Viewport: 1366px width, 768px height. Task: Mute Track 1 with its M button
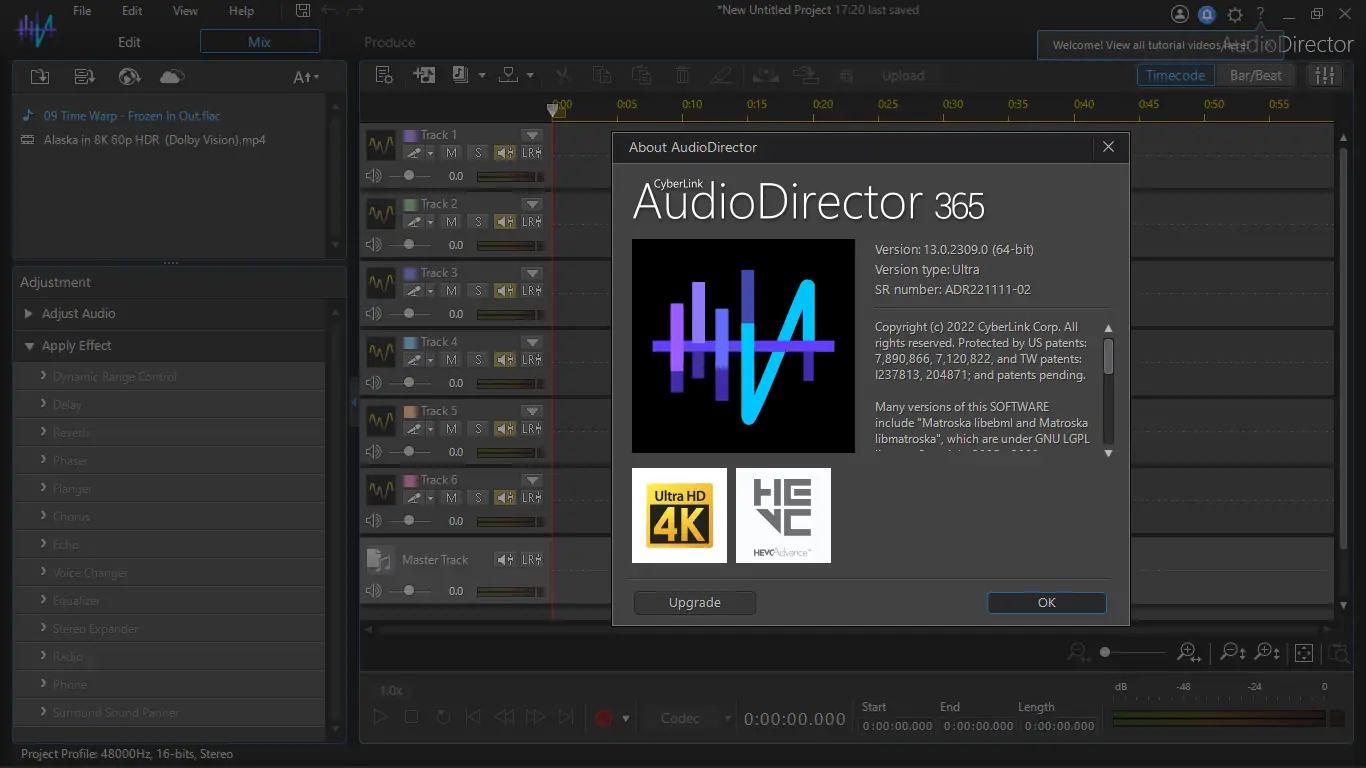(x=452, y=153)
